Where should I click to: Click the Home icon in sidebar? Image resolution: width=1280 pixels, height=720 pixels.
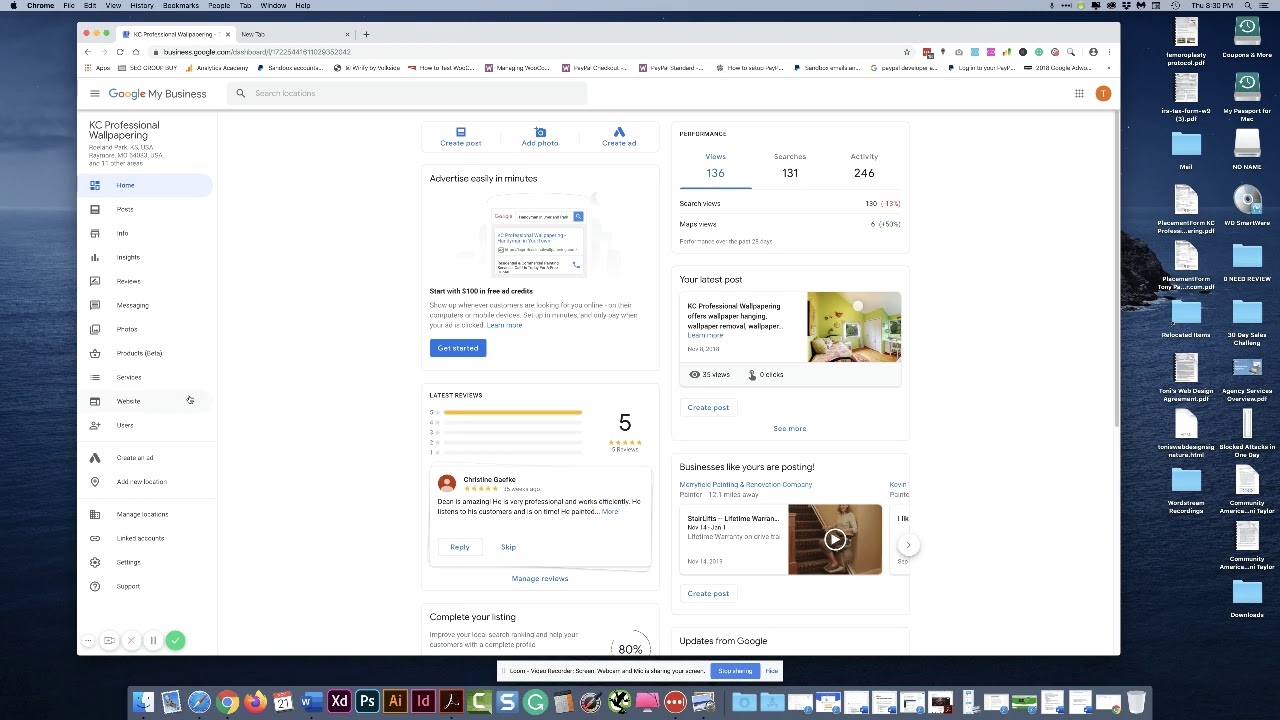tap(95, 185)
